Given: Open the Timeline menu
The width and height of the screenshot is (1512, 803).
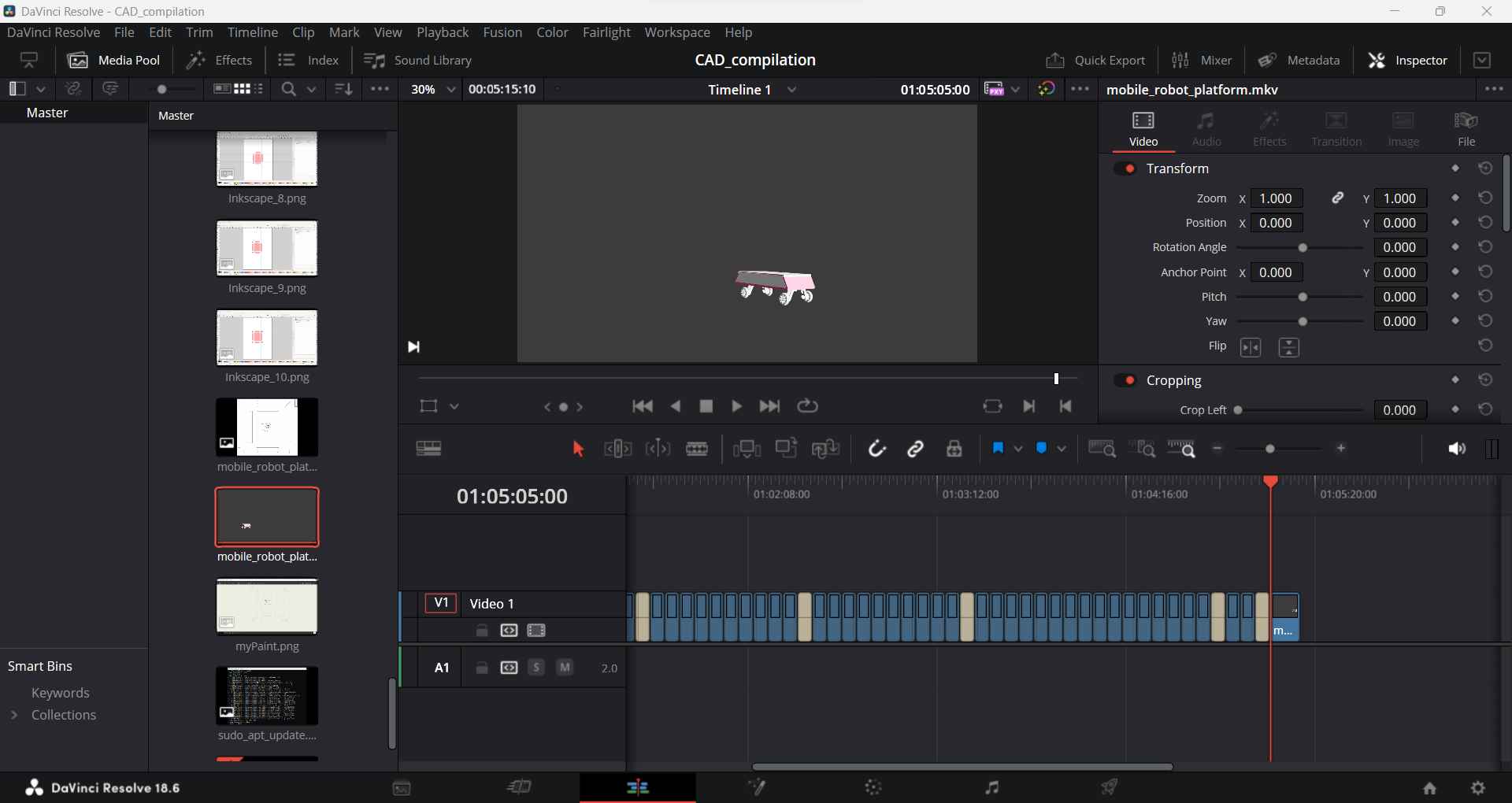Looking at the screenshot, I should [253, 32].
